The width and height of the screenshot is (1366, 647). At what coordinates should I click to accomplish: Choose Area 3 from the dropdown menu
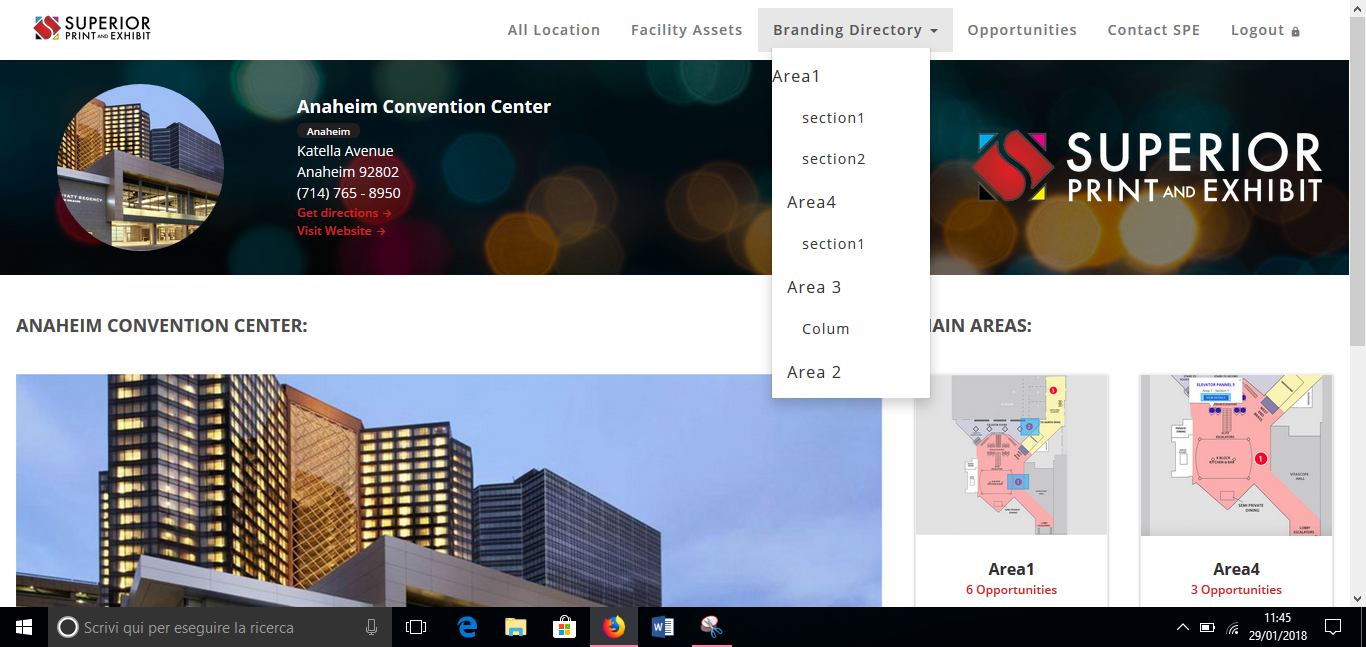coord(814,287)
